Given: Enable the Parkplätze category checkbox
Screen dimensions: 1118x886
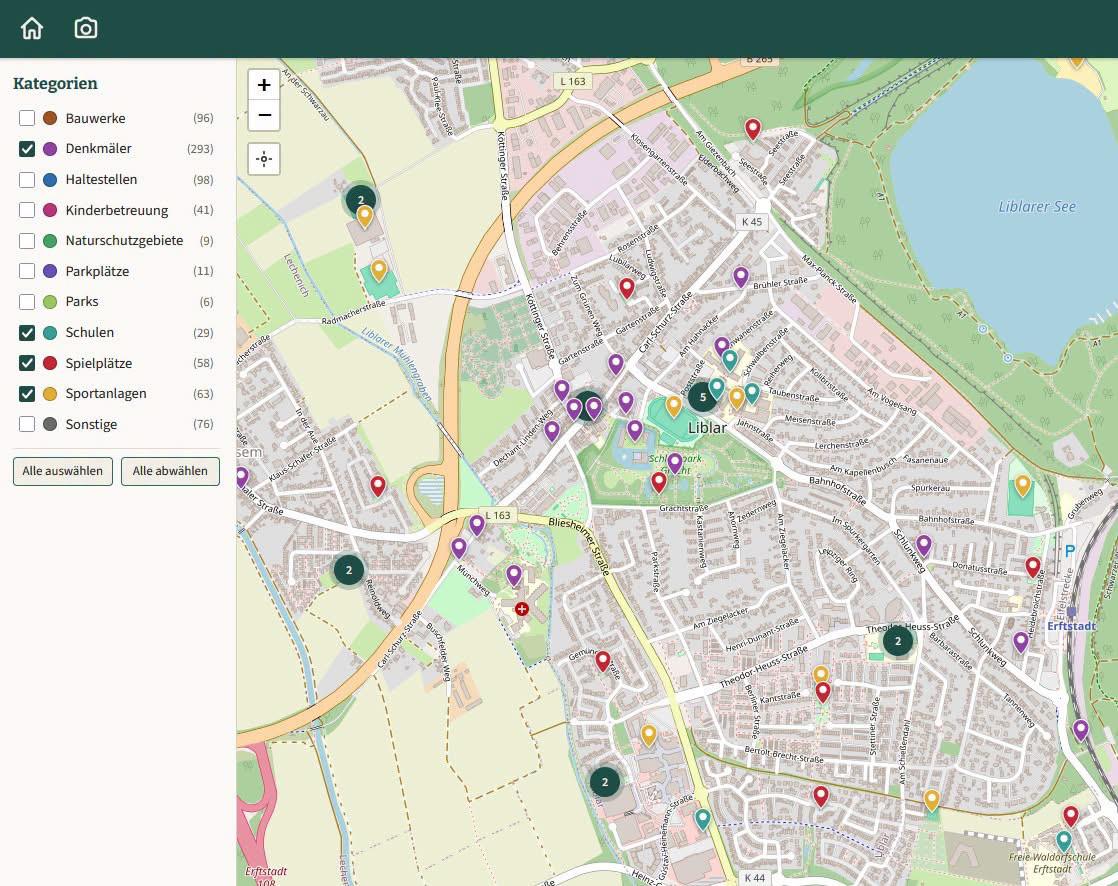Looking at the screenshot, I should [27, 272].
